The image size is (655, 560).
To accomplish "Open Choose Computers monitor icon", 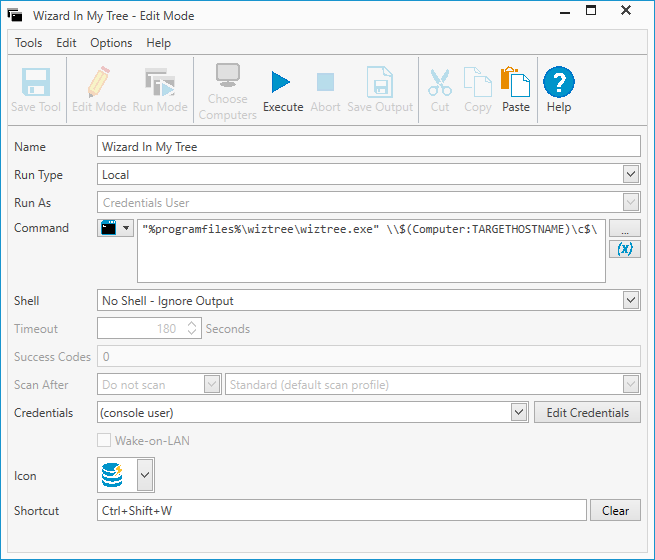I will [228, 75].
